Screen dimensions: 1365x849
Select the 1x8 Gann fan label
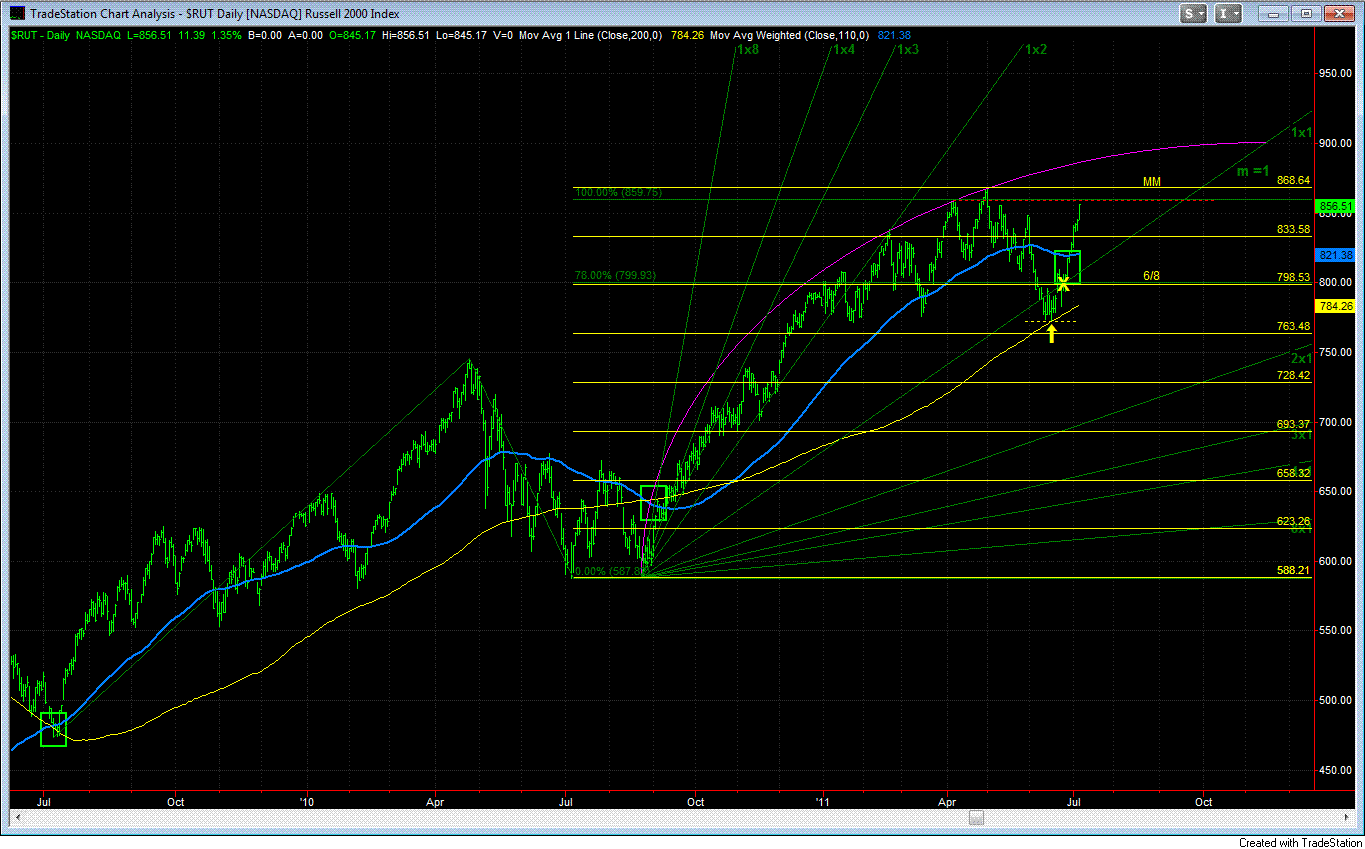[x=746, y=49]
